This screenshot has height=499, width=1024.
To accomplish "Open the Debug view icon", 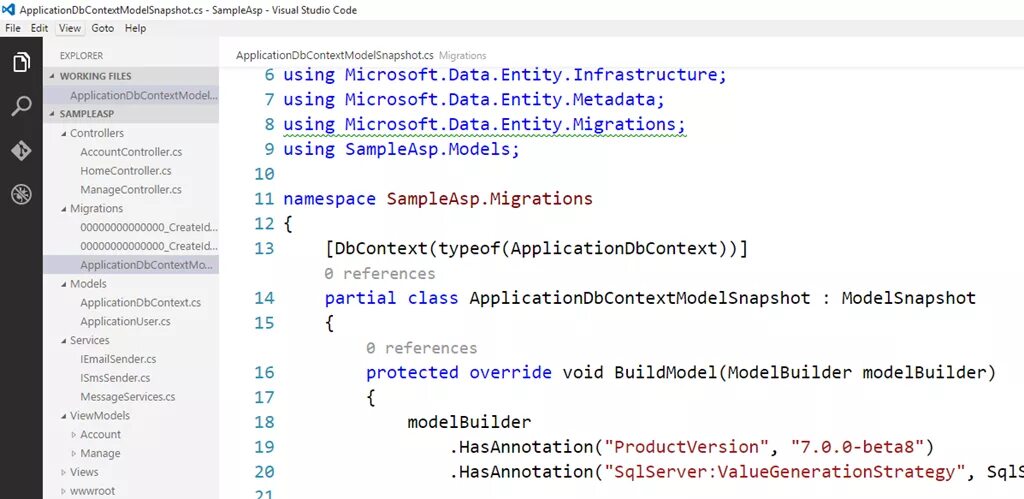I will tap(21, 194).
